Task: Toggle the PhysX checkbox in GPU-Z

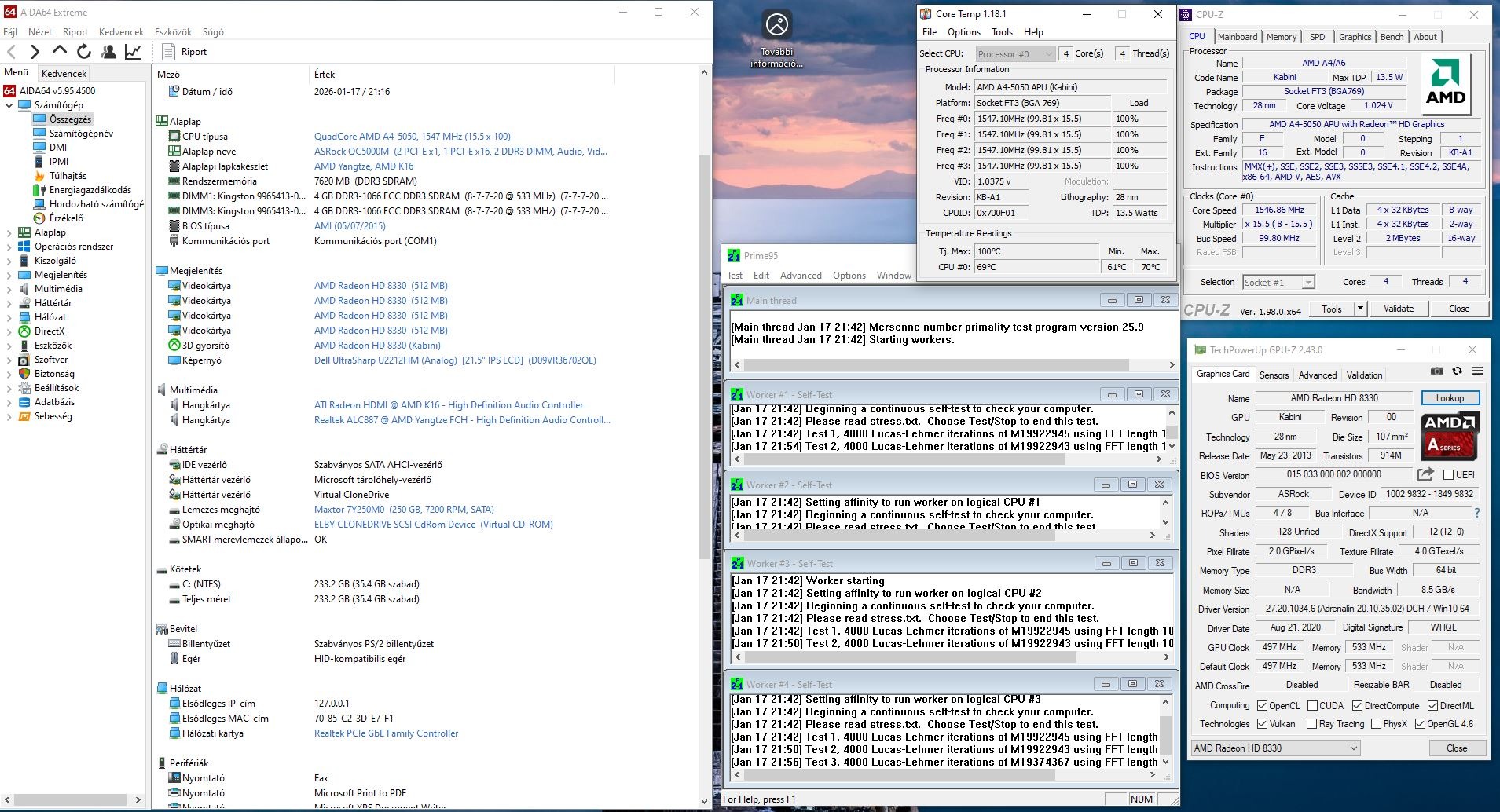Action: pyautogui.click(x=1376, y=724)
